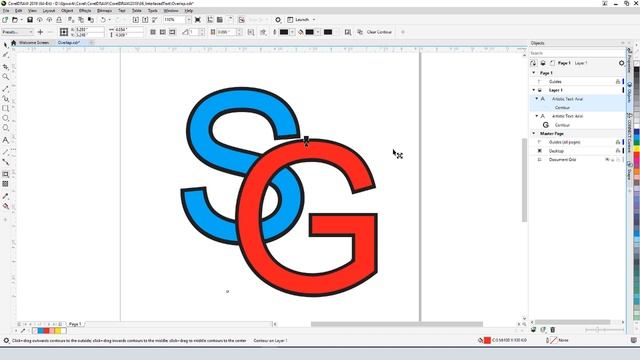The height and width of the screenshot is (360, 640).
Task: Toggle show object properties view in Objects docker
Action: point(533,63)
